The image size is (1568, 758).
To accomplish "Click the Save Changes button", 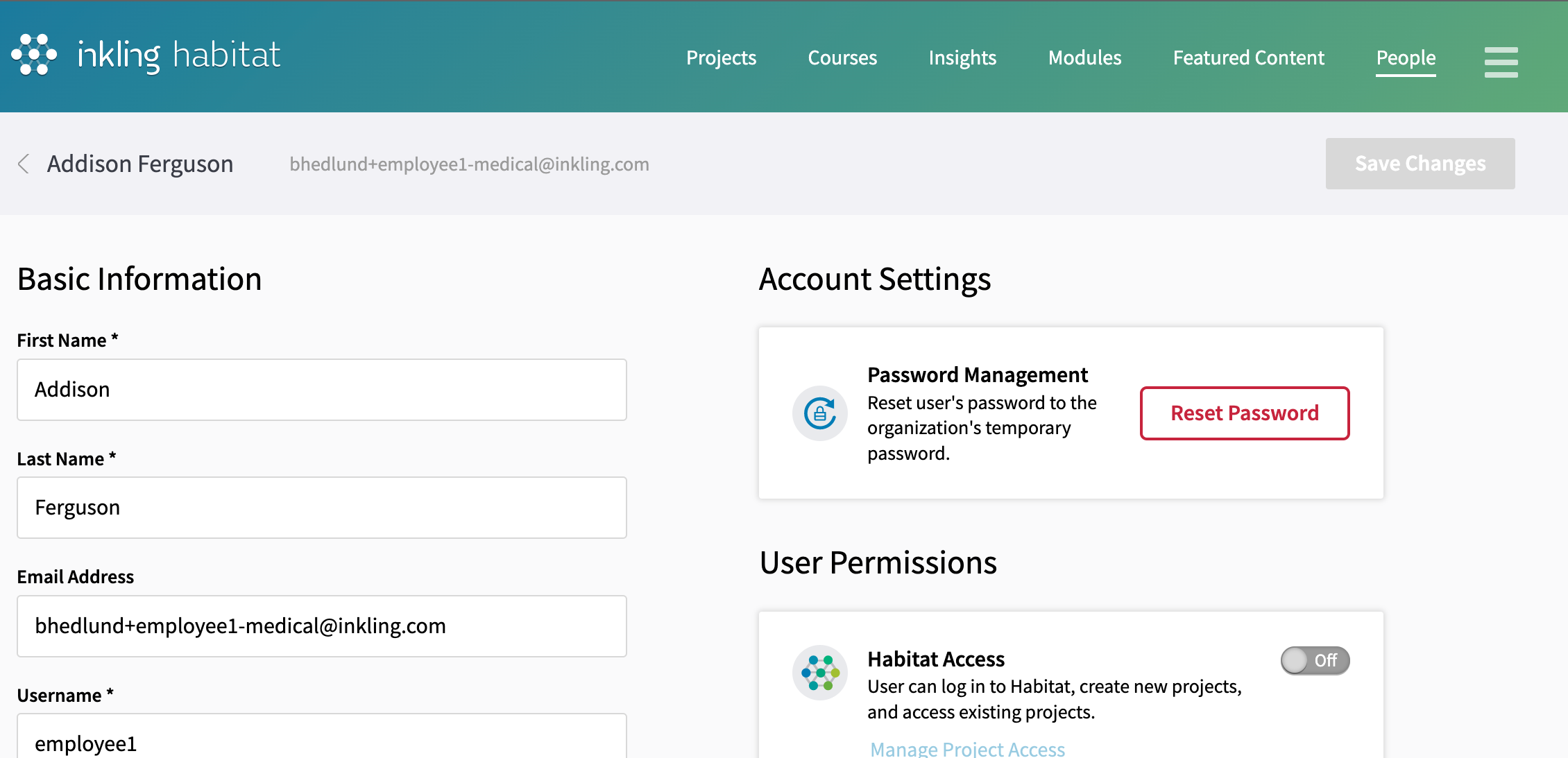I will (1420, 164).
